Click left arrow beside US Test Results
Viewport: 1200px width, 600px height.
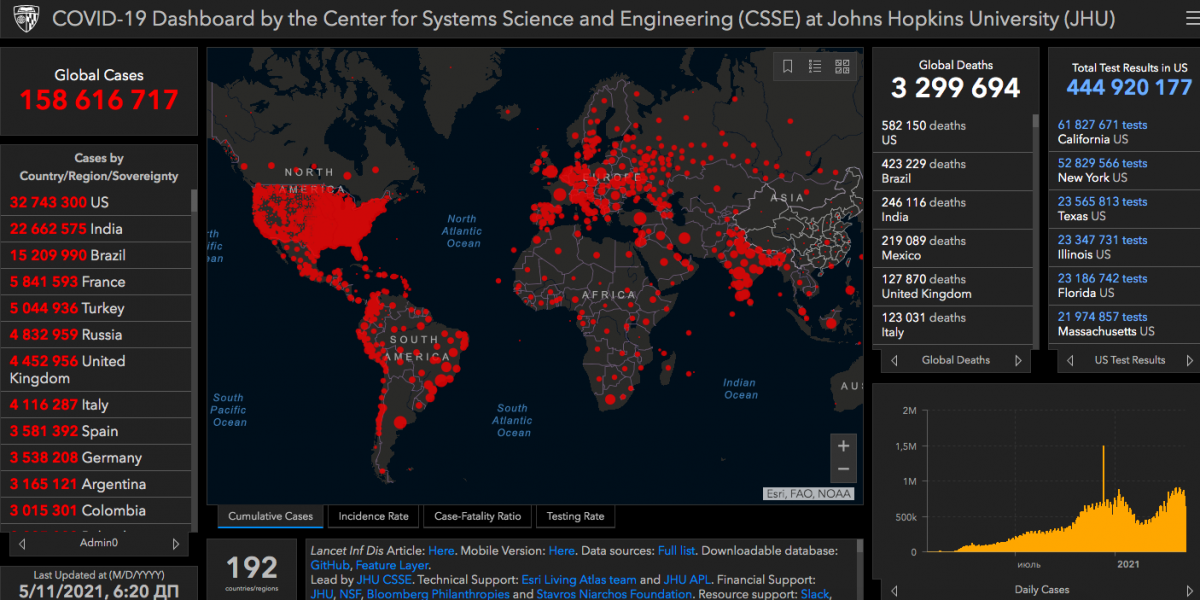1069,360
